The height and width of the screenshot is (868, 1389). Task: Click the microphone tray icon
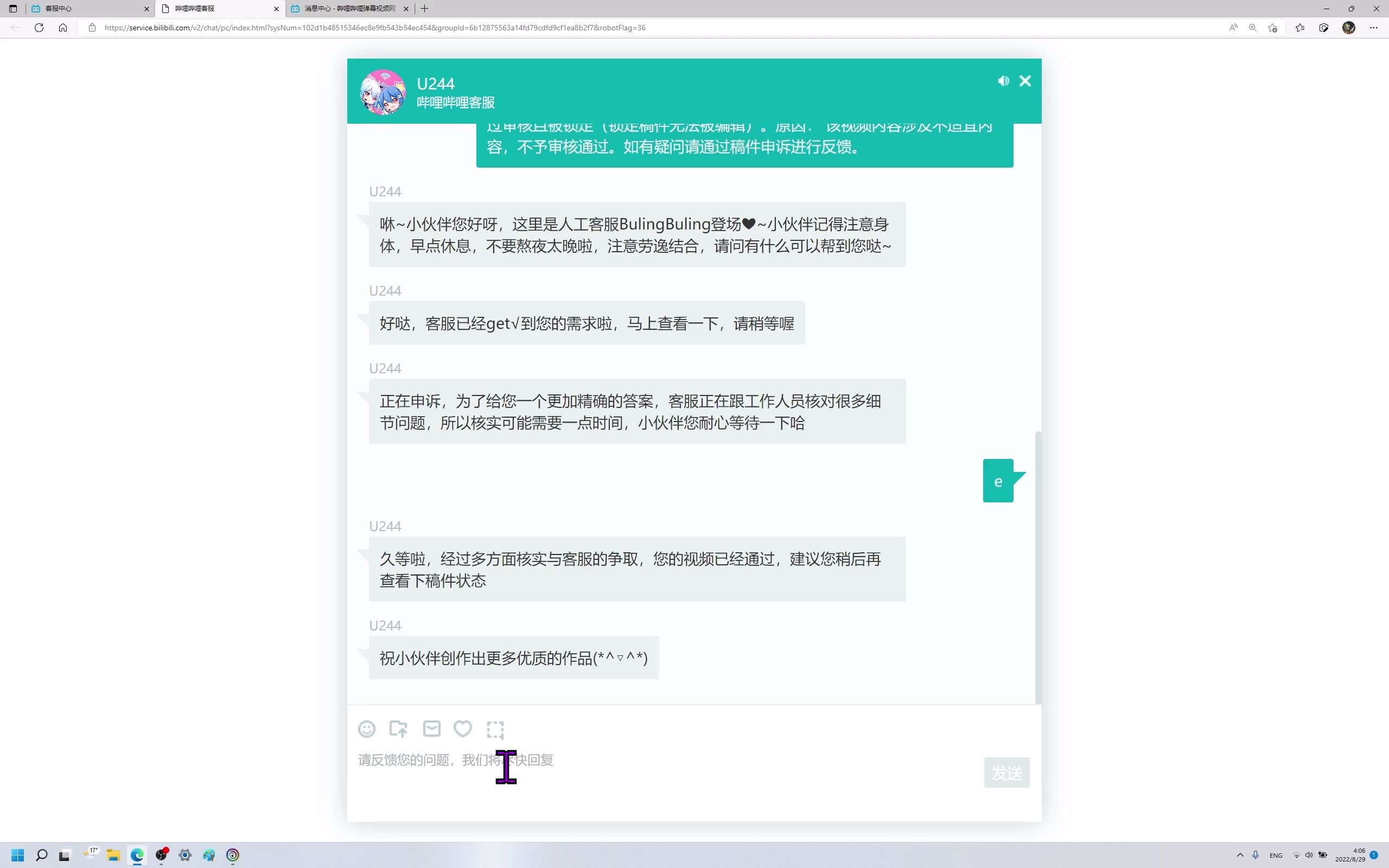point(1256,855)
